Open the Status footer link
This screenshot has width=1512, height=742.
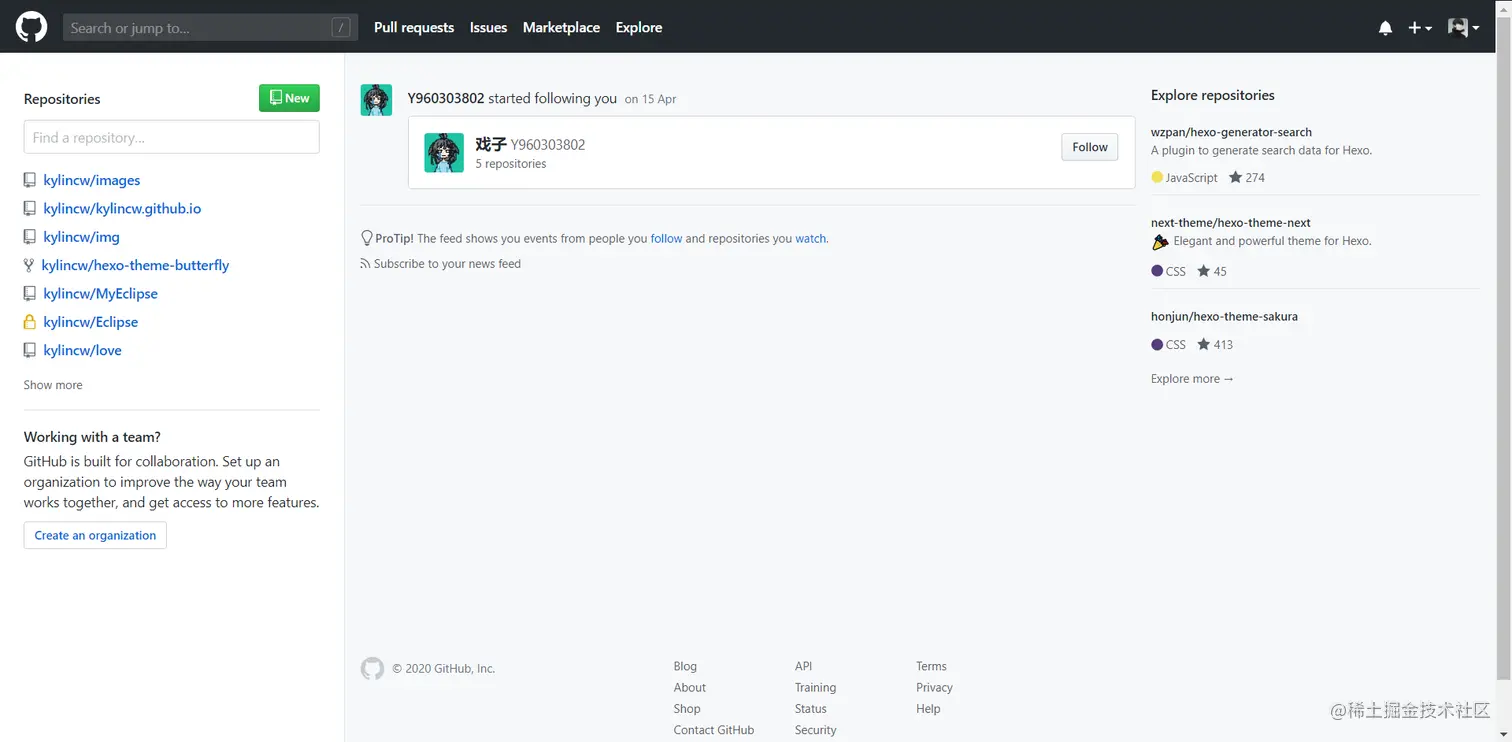click(x=811, y=709)
